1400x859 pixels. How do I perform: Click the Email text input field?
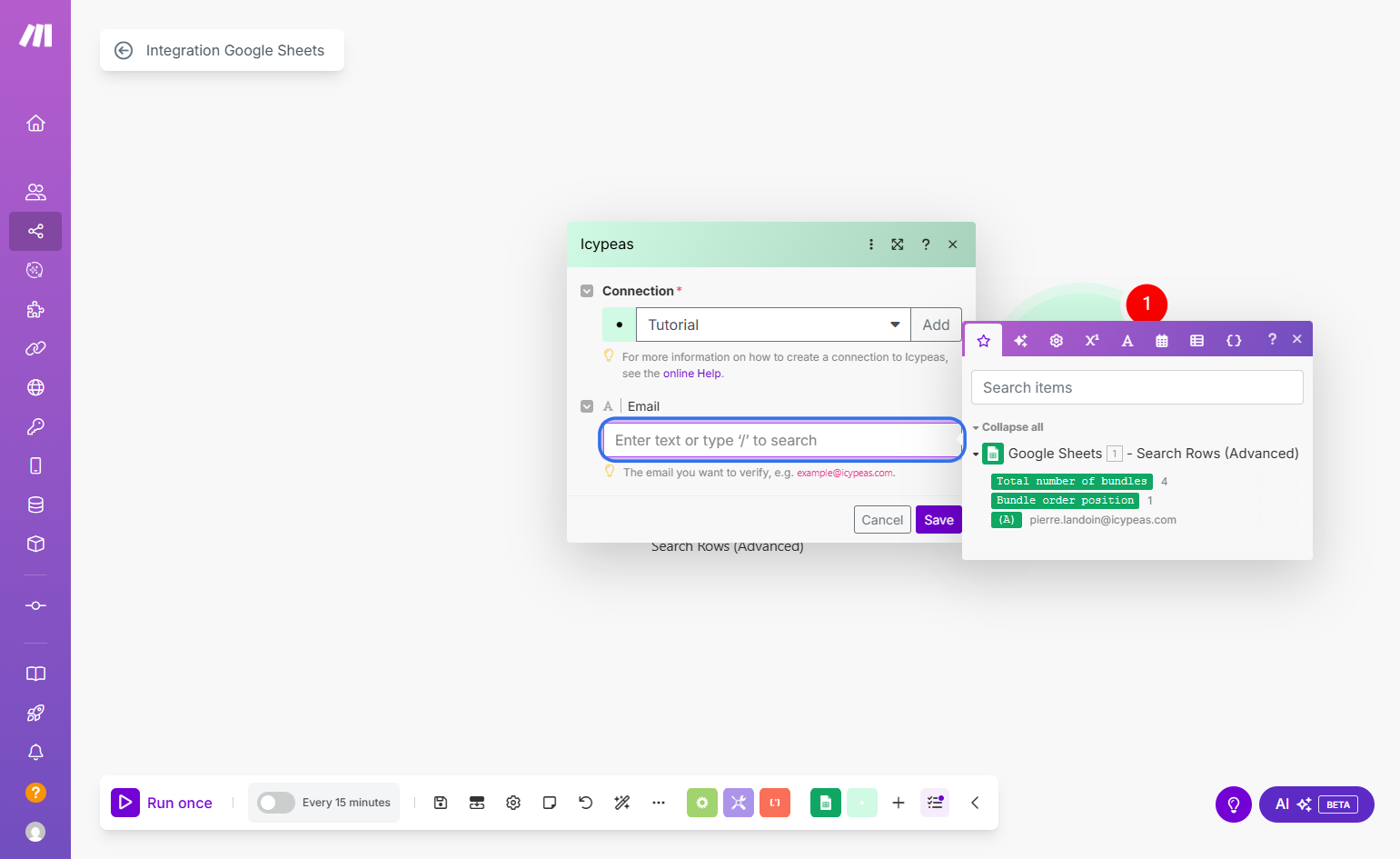coord(782,440)
